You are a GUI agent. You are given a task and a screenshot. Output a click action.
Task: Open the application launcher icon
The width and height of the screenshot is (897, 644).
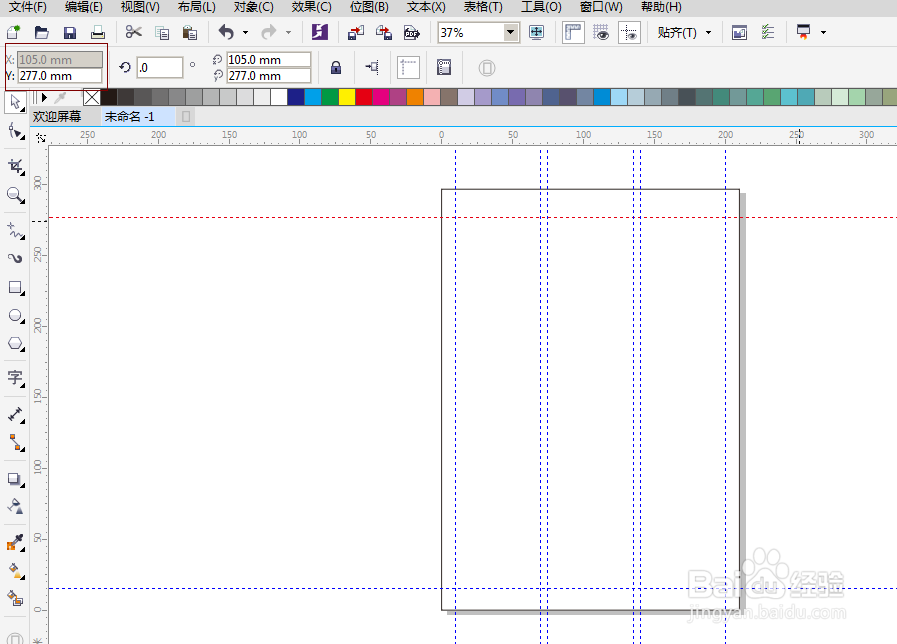(739, 33)
